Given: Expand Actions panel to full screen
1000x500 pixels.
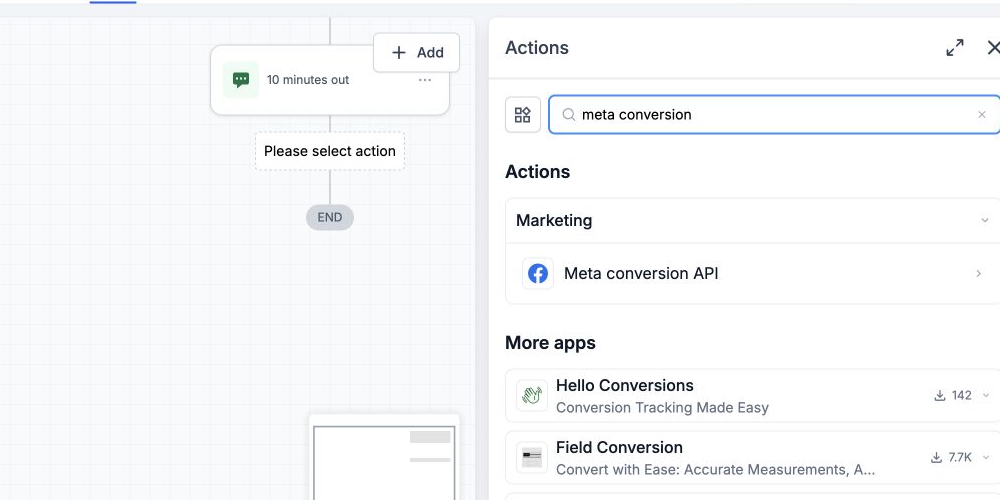Looking at the screenshot, I should pyautogui.click(x=955, y=48).
